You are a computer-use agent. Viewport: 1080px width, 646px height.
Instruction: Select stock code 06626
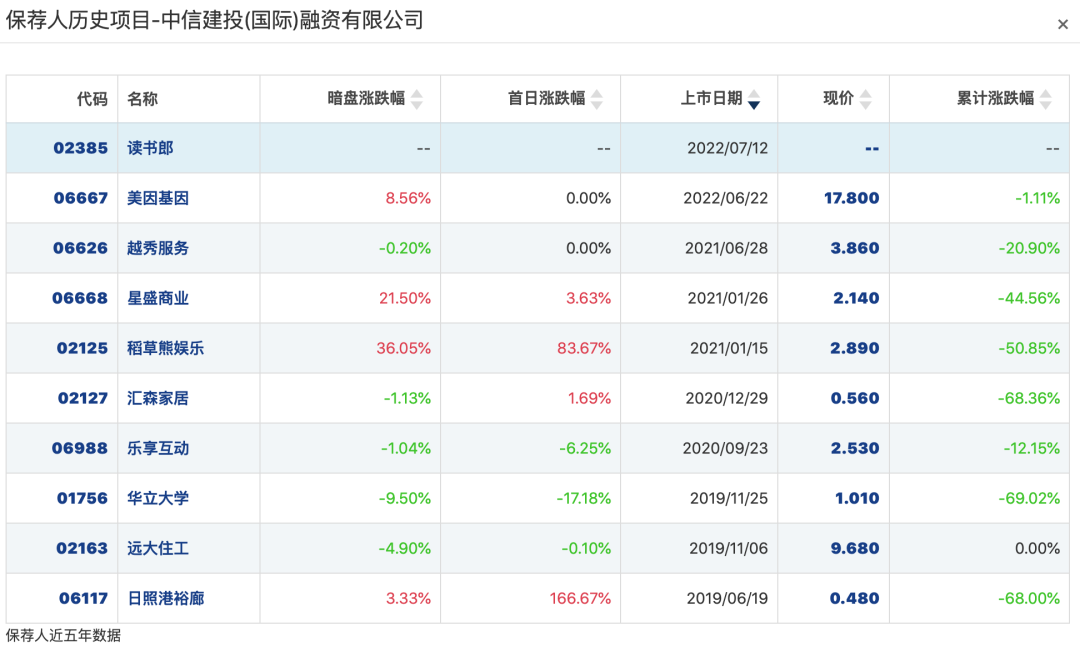[x=81, y=248]
